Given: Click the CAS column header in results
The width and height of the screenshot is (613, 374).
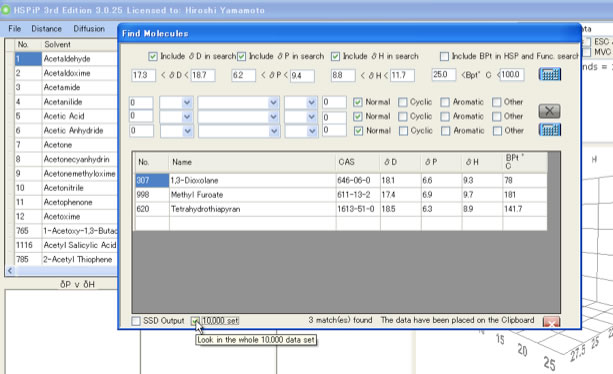Looking at the screenshot, I should click(358, 162).
